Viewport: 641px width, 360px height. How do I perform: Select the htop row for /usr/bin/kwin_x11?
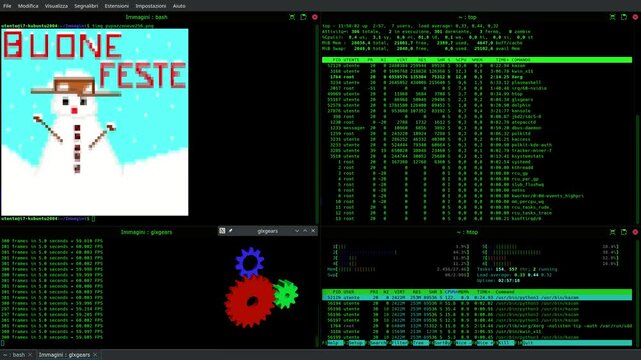477,332
